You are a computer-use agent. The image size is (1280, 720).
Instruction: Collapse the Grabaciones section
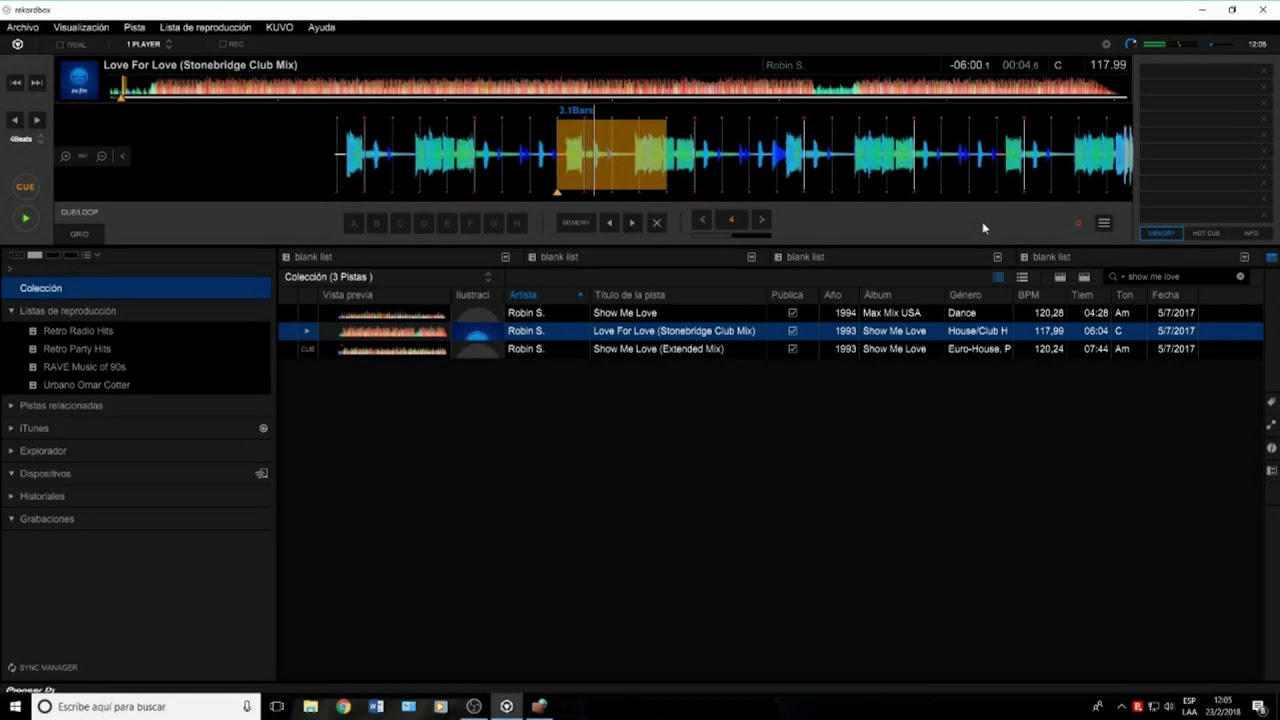(11, 519)
